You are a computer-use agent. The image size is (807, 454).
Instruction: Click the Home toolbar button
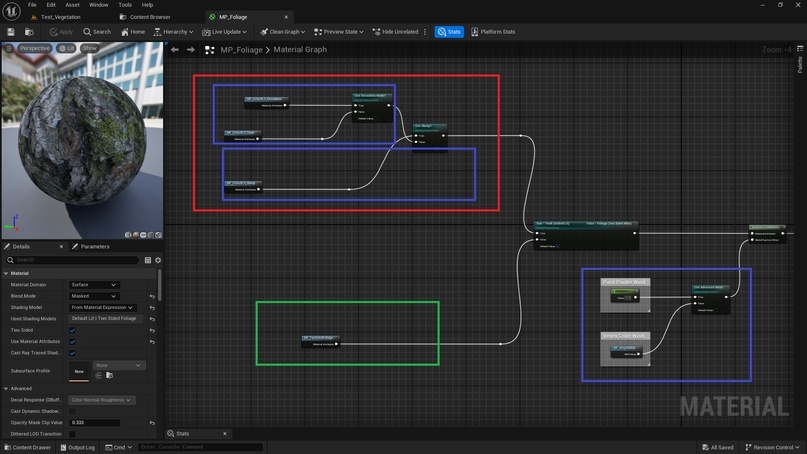pos(133,32)
